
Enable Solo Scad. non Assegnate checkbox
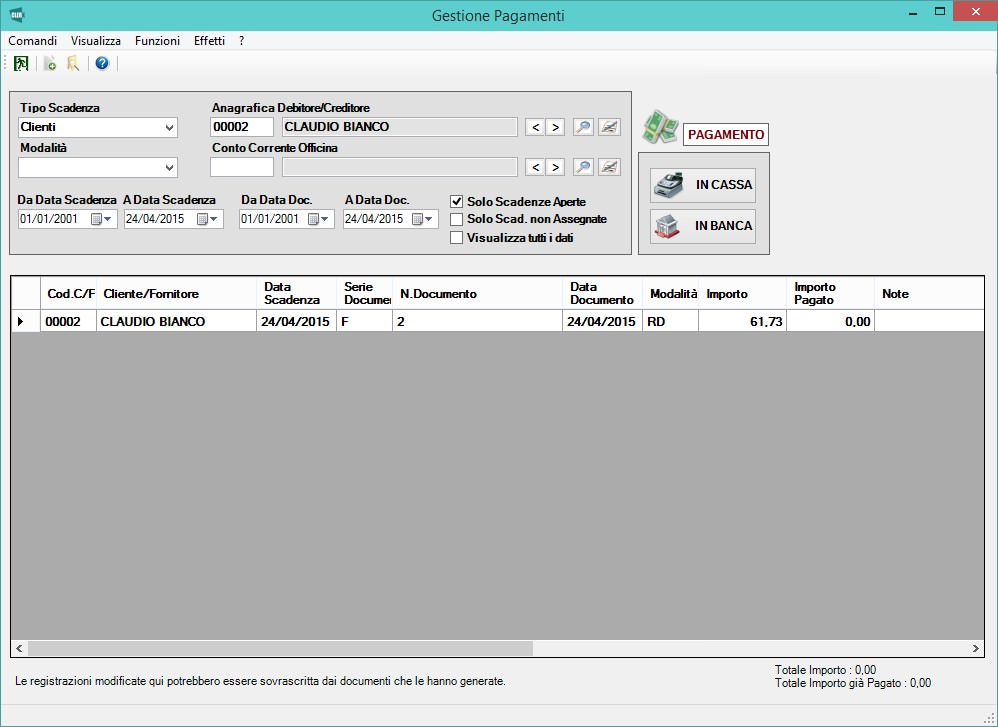tap(457, 219)
